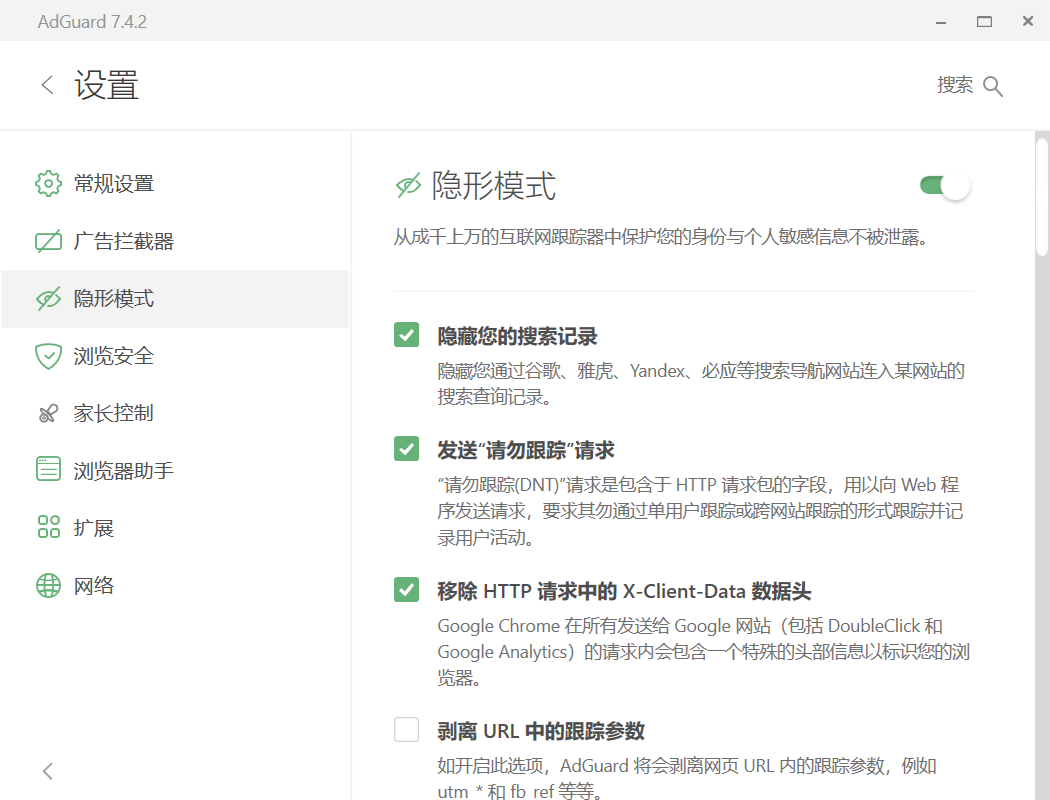Screen dimensions: 1050x800
Task: Click the 隐形模式 page heading
Action: click(494, 186)
